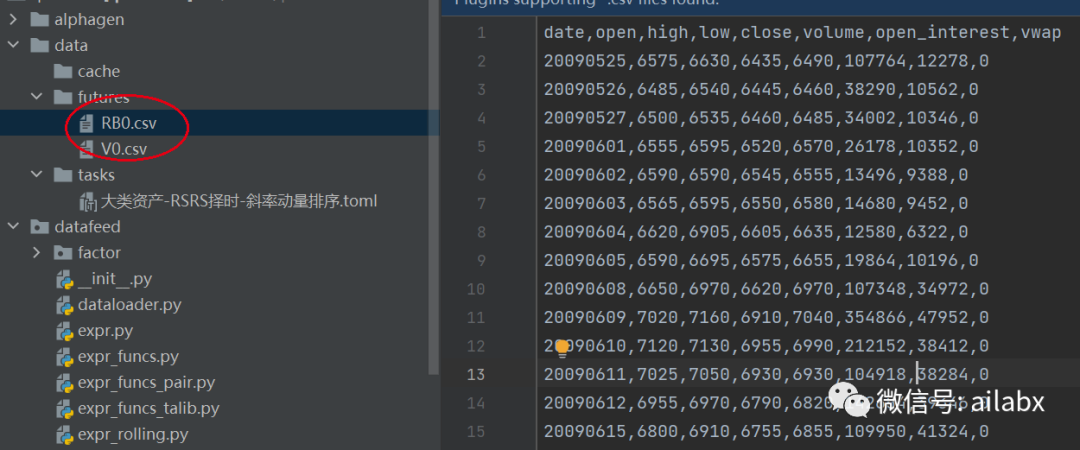
Task: Click the expr_funcs_pair.py Python file icon
Action: (x=65, y=382)
